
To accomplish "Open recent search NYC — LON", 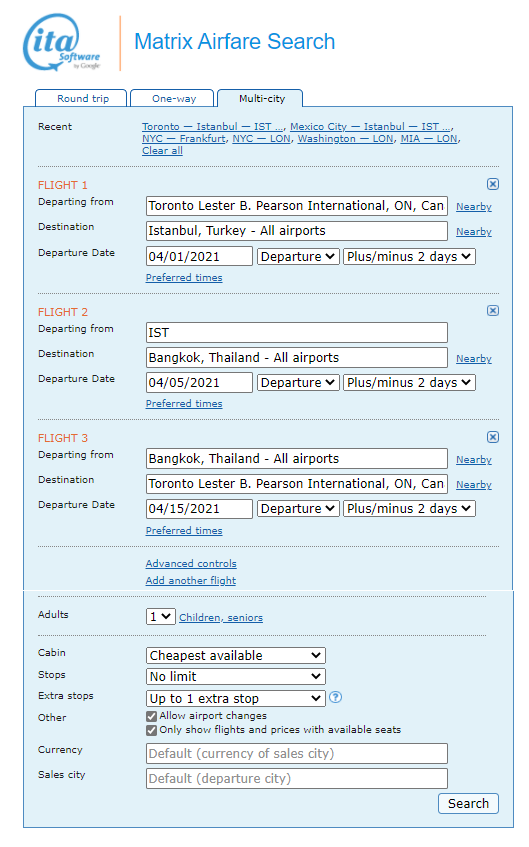I will point(262,139).
